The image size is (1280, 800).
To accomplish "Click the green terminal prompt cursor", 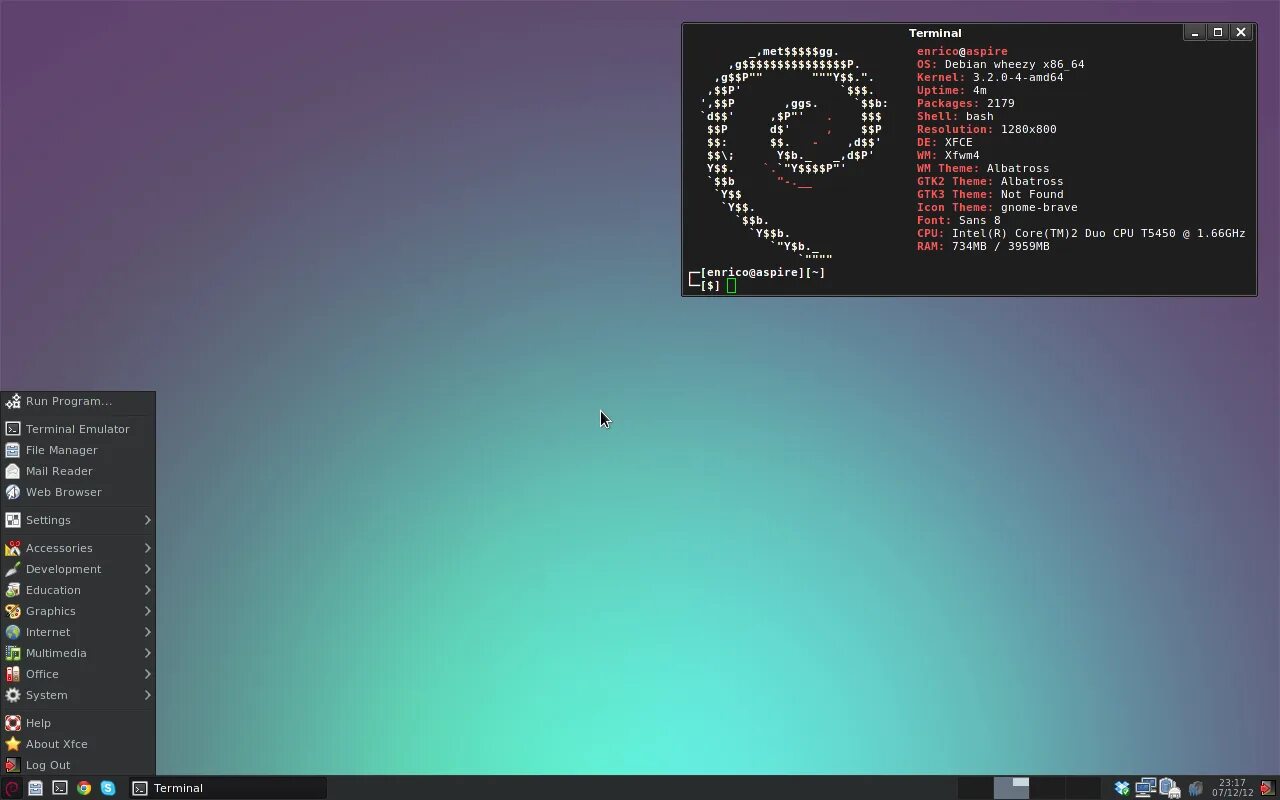I will 732,285.
